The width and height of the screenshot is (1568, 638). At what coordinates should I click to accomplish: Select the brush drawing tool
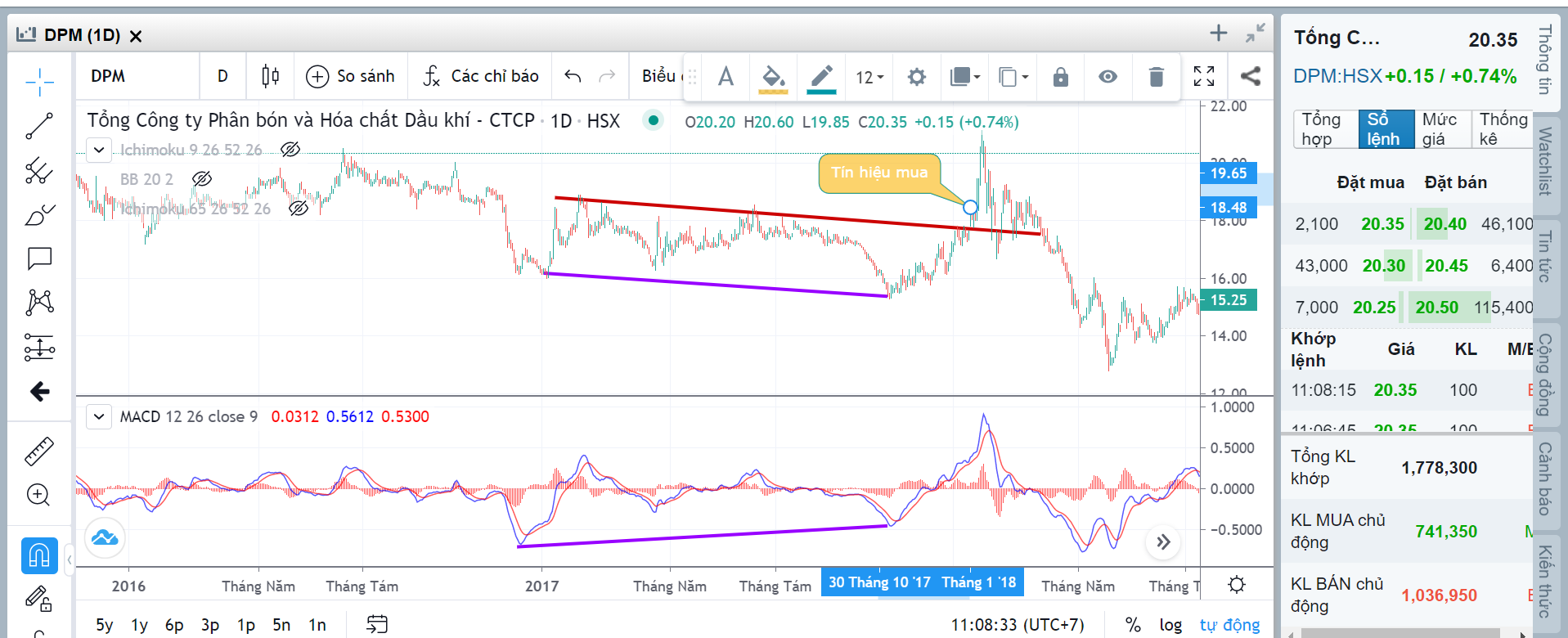[39, 214]
